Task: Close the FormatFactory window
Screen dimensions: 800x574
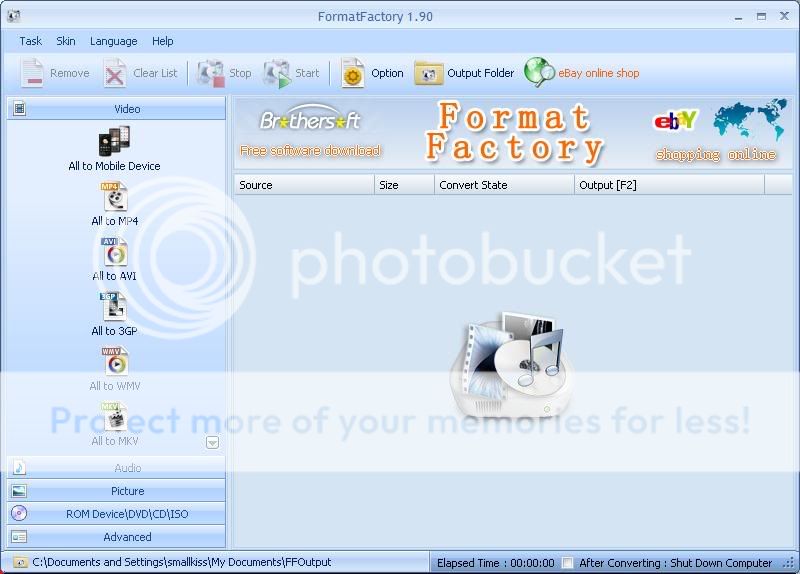Action: click(x=785, y=16)
